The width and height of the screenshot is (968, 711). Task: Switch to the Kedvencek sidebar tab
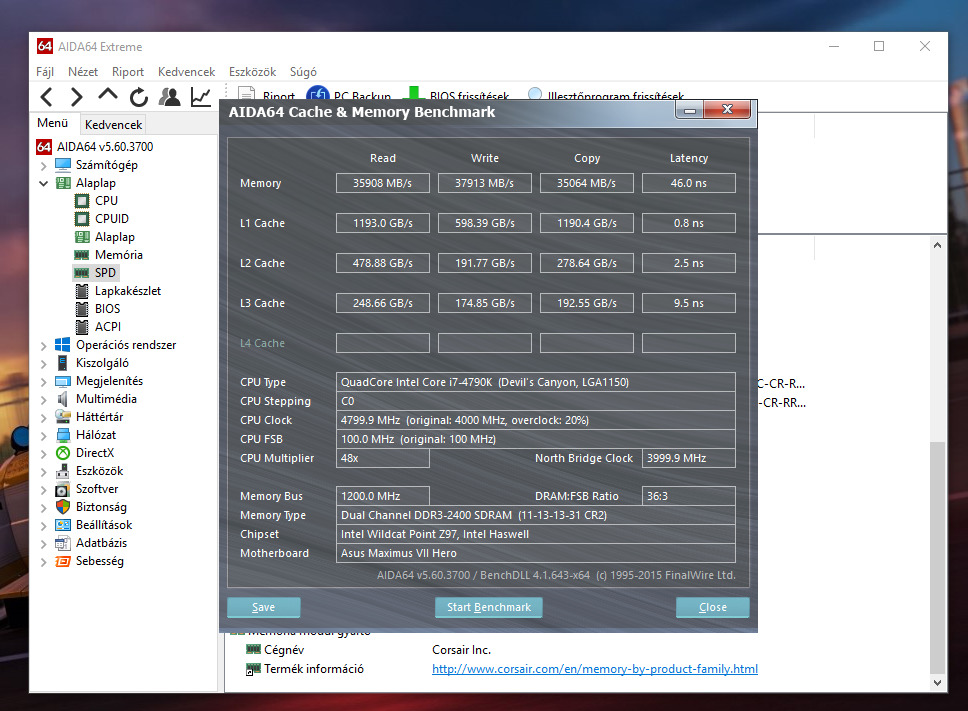[114, 125]
